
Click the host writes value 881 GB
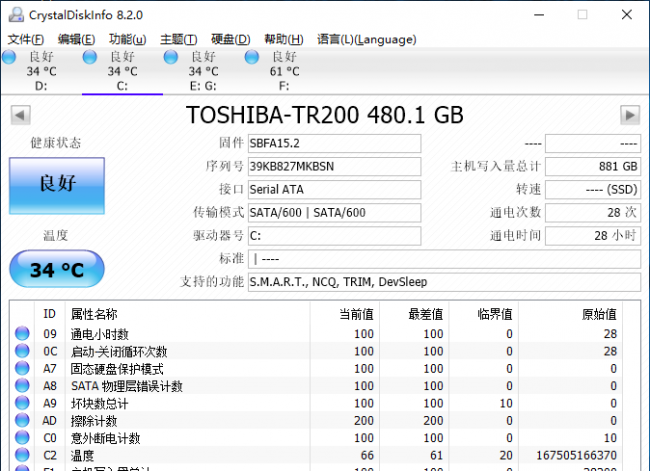(593, 167)
